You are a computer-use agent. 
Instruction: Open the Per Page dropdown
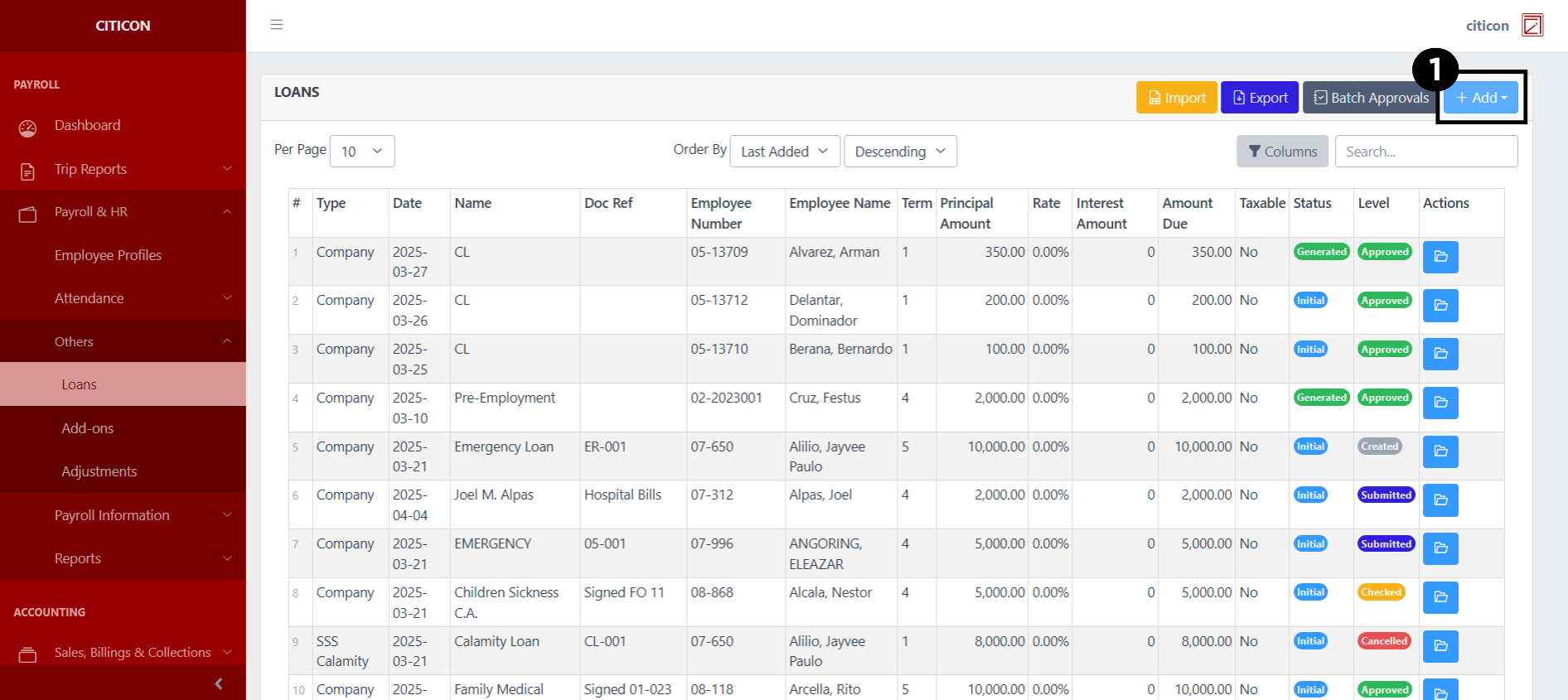pos(362,152)
